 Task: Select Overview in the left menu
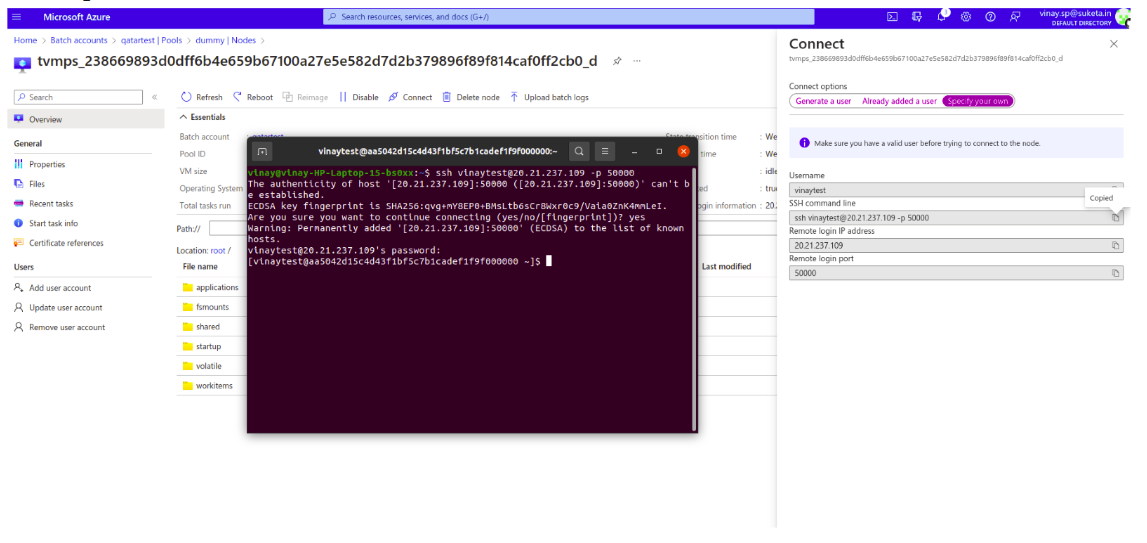[86, 119]
